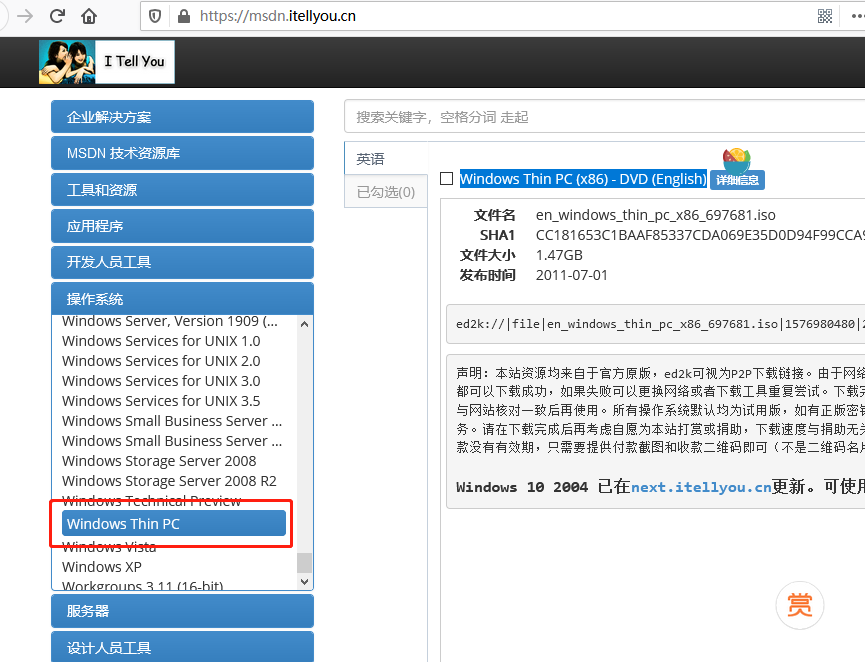Reload the page with refresh icon
The width and height of the screenshot is (865, 662).
57,16
